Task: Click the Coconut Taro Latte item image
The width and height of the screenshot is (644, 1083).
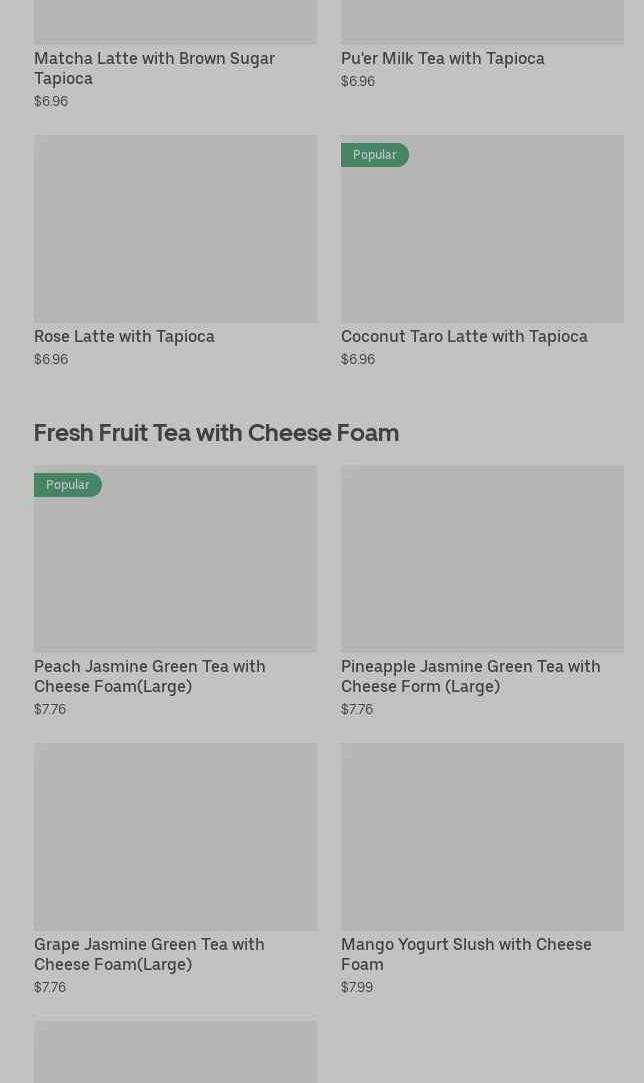Action: point(482,240)
